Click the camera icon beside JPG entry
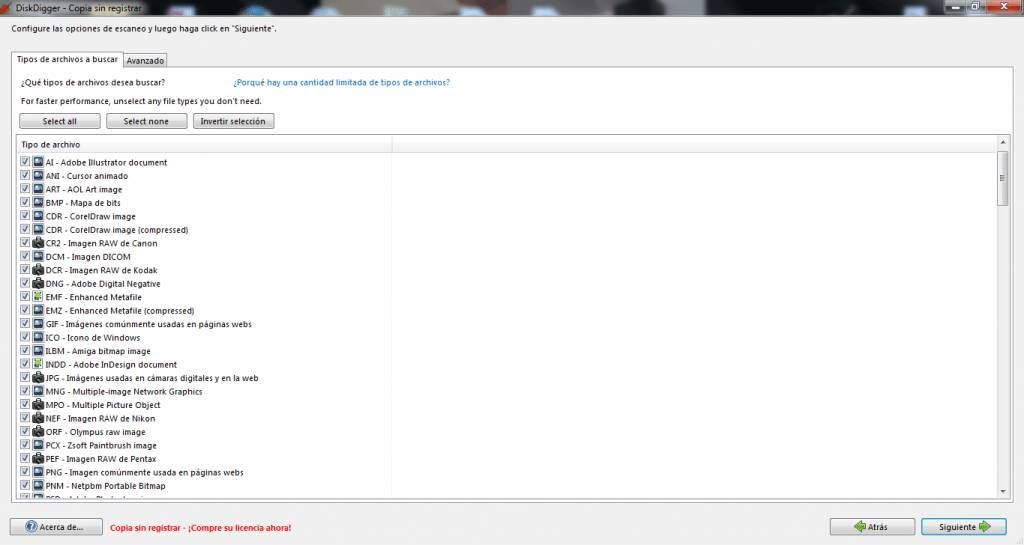 39,378
